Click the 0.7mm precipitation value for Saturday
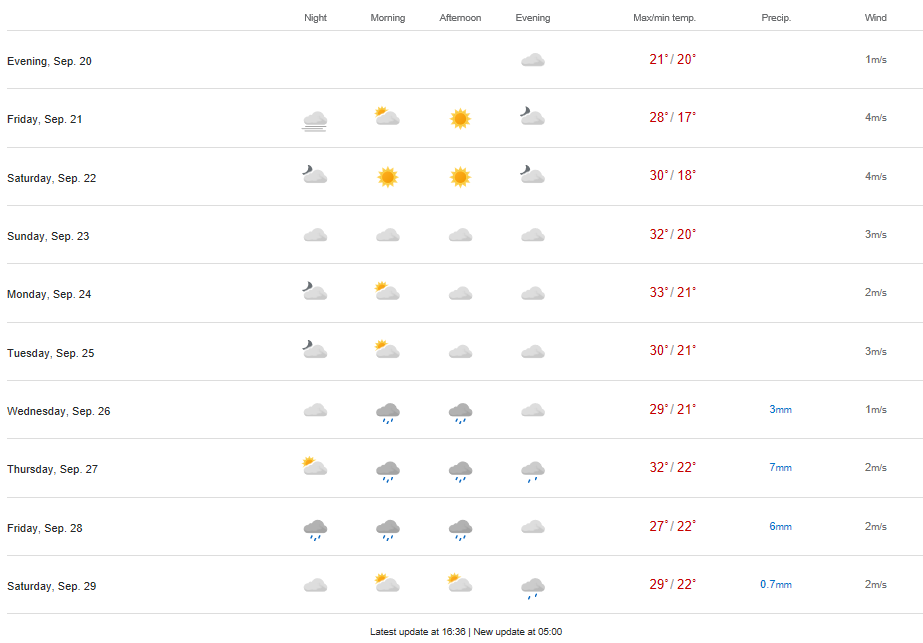 click(x=775, y=585)
